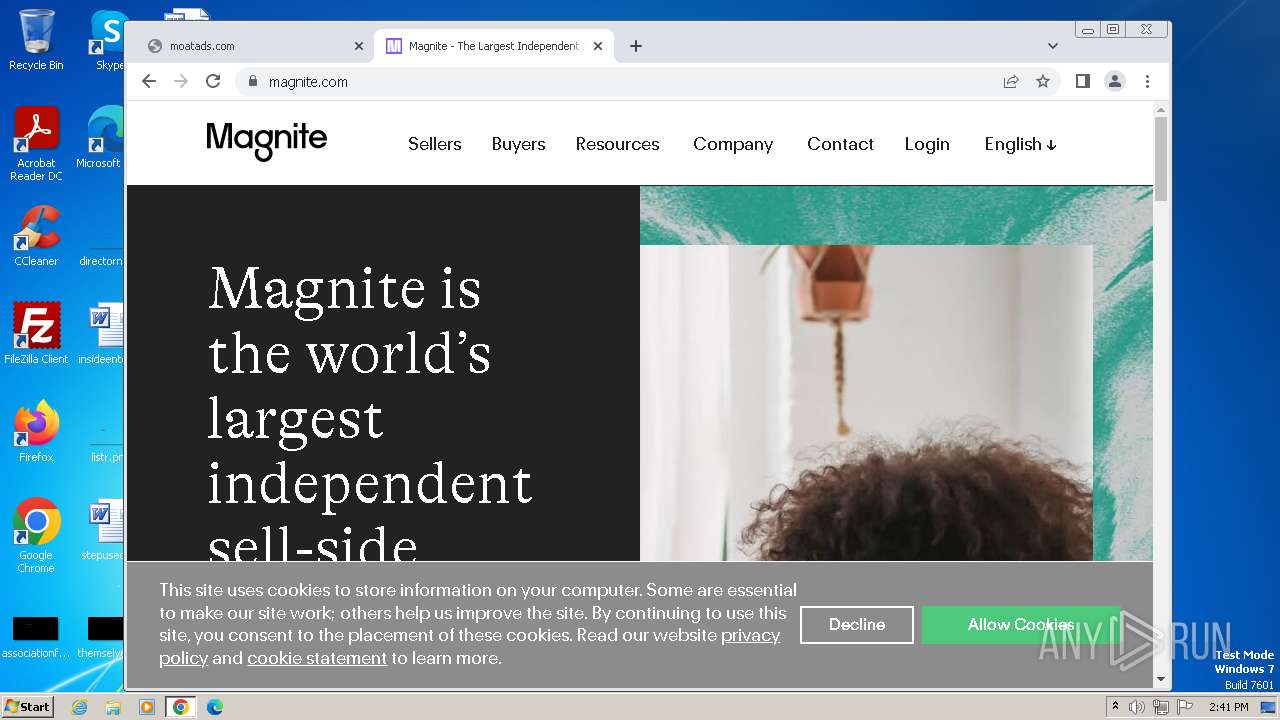Open CCleaner desktop icon
The width and height of the screenshot is (1280, 720).
coord(36,236)
